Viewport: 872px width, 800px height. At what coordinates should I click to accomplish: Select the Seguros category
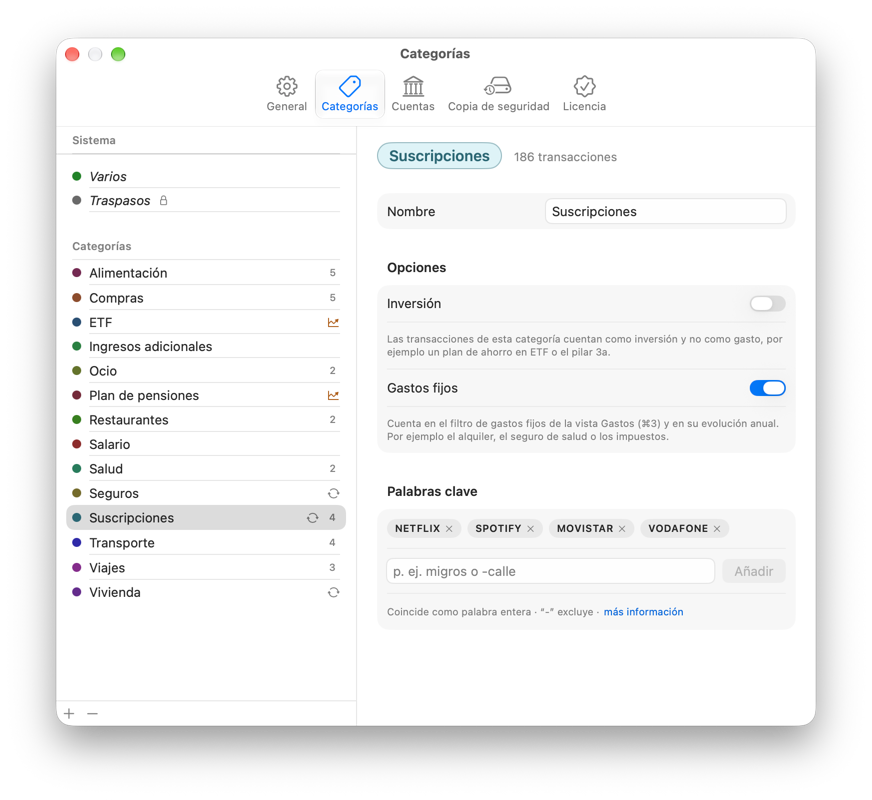coord(206,493)
